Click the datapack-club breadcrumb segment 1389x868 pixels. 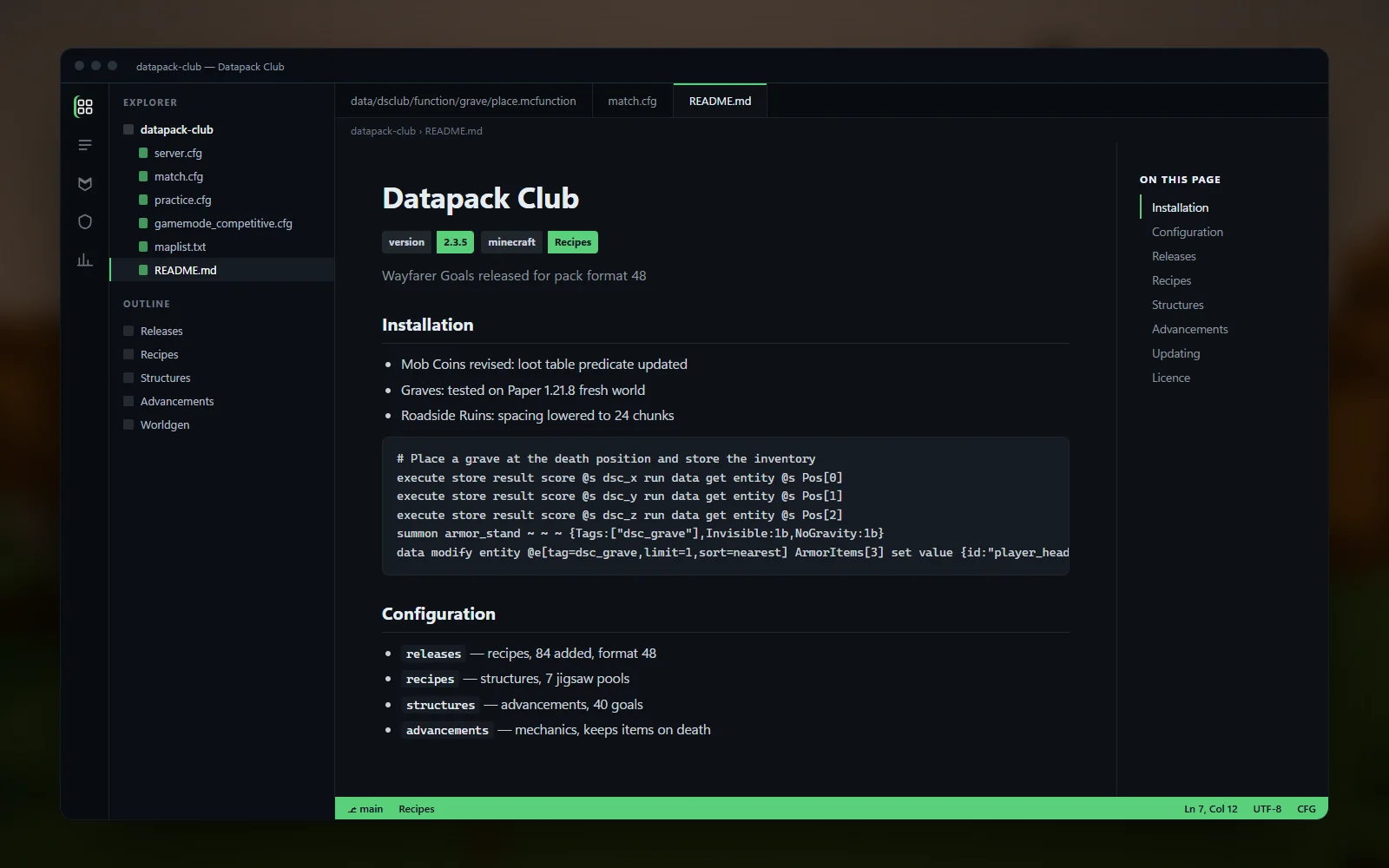coord(383,131)
